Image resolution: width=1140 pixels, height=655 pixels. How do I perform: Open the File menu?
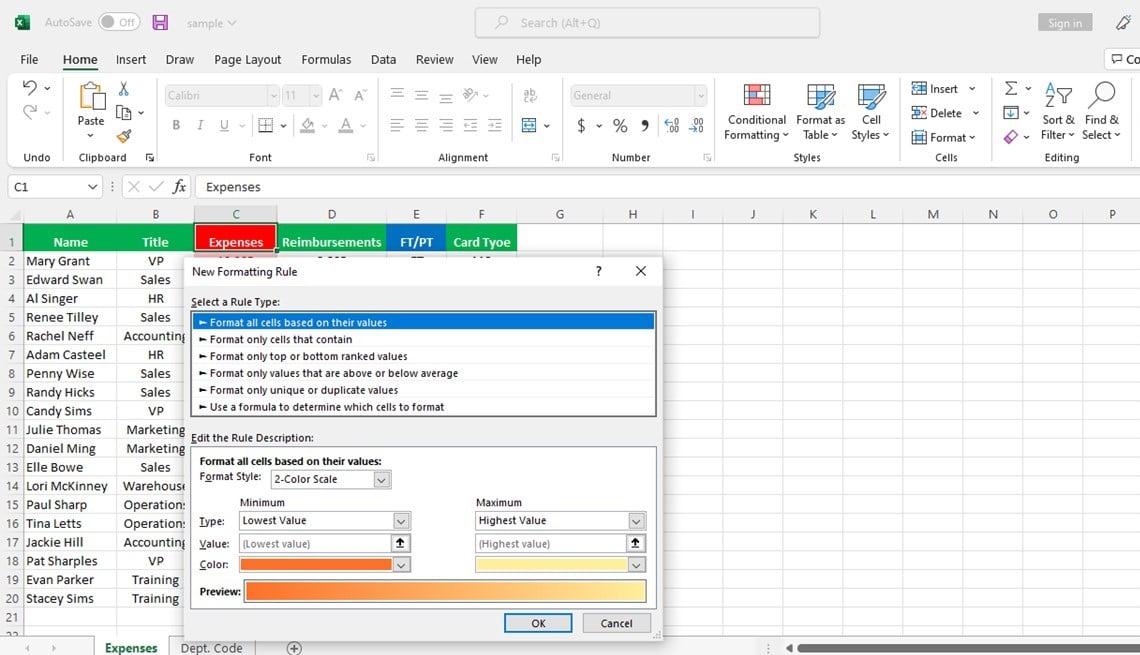coord(29,60)
